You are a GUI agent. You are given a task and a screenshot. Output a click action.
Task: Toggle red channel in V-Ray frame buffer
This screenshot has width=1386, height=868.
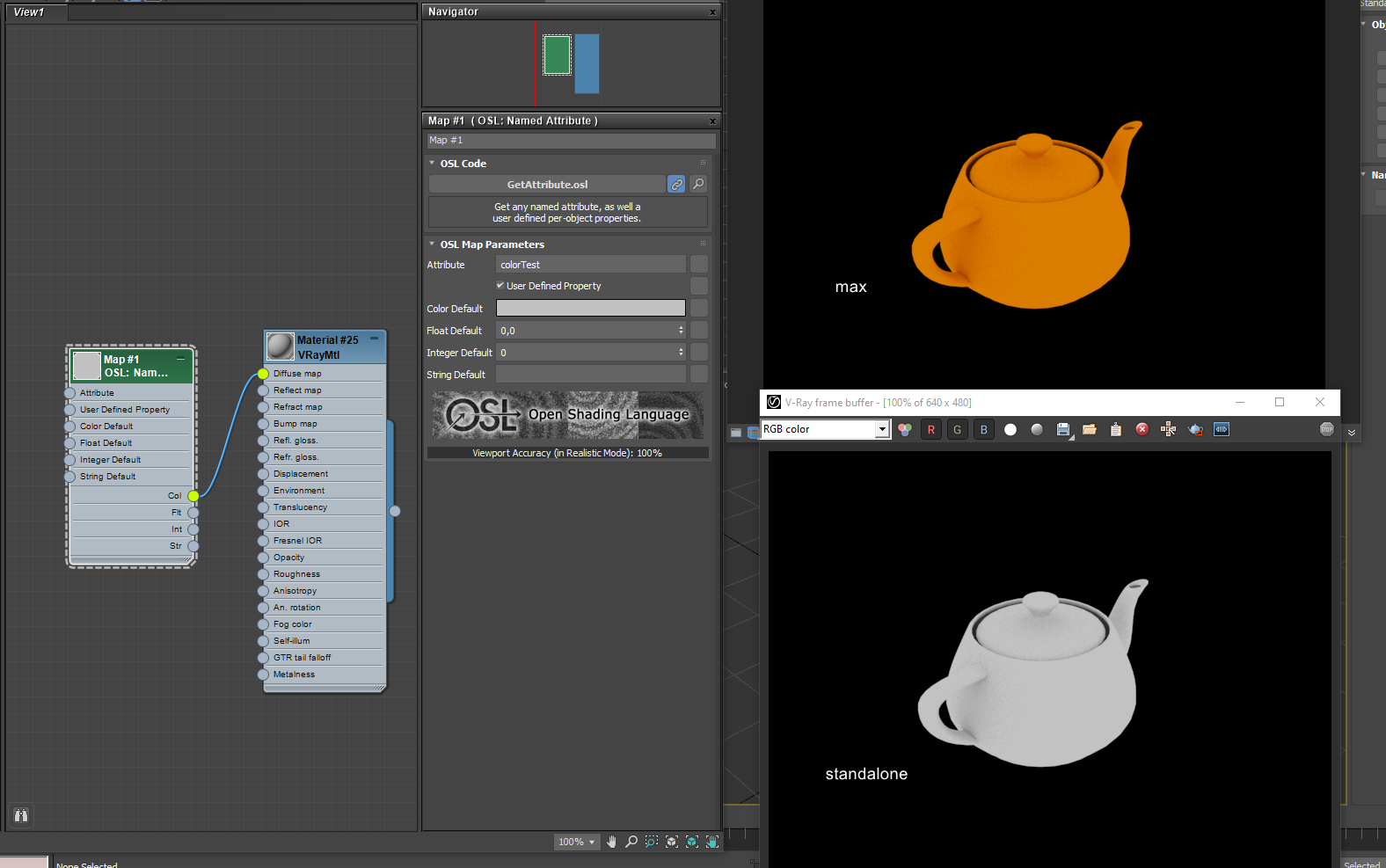point(930,429)
